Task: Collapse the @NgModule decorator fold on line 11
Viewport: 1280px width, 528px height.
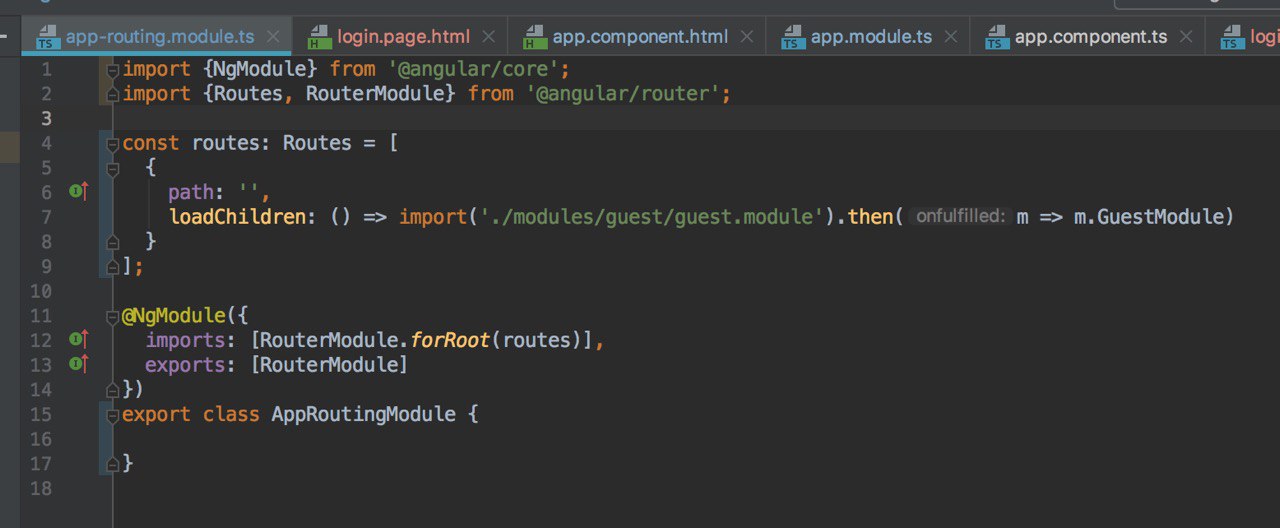Action: 113,316
